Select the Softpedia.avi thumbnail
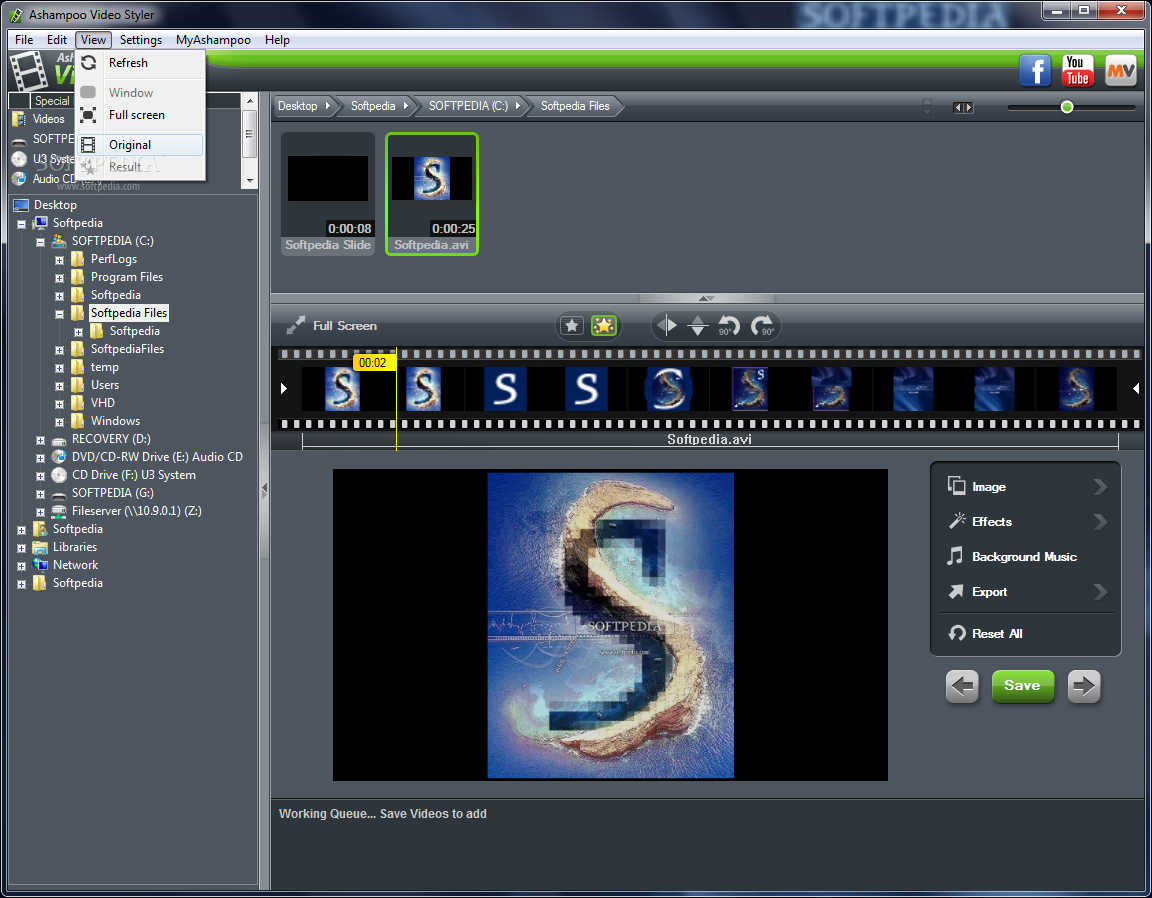This screenshot has height=898, width=1152. [432, 194]
